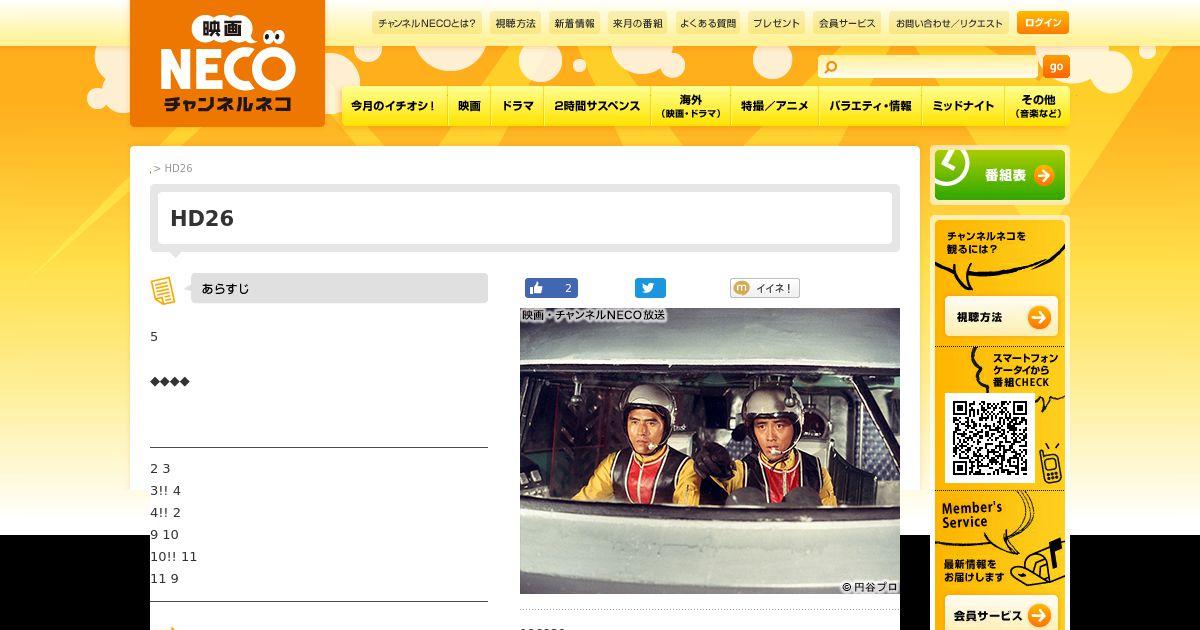The width and height of the screenshot is (1200, 630).
Task: Click arrow icon on sidebar 視聴方法 button
Action: coord(1039,318)
